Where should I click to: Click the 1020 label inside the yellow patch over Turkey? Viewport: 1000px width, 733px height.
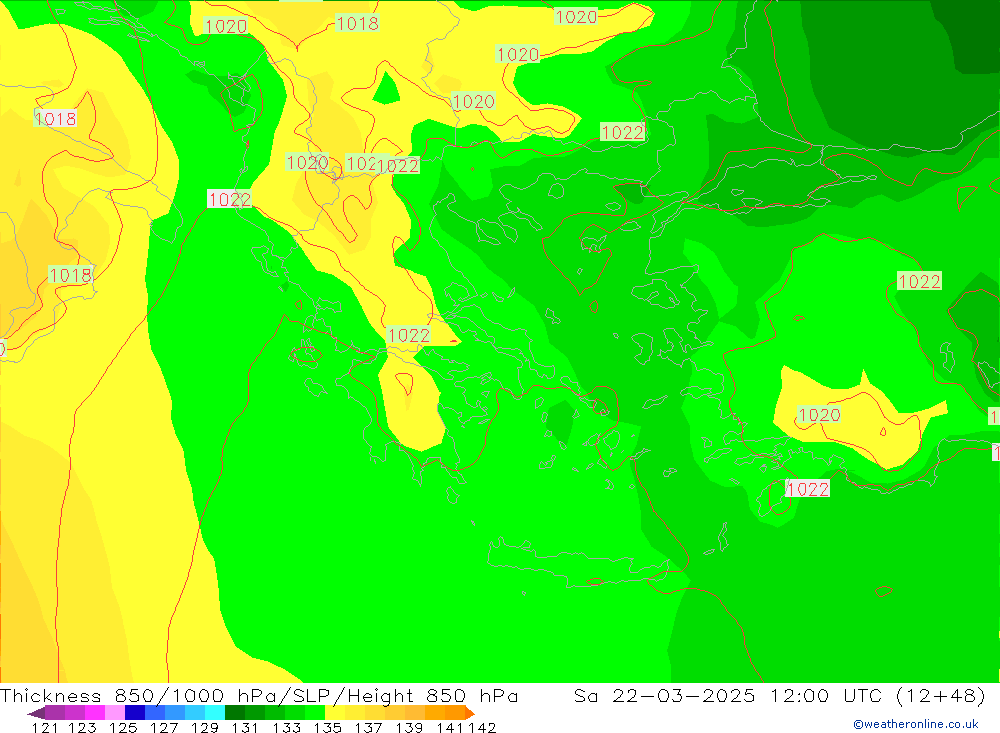[819, 415]
